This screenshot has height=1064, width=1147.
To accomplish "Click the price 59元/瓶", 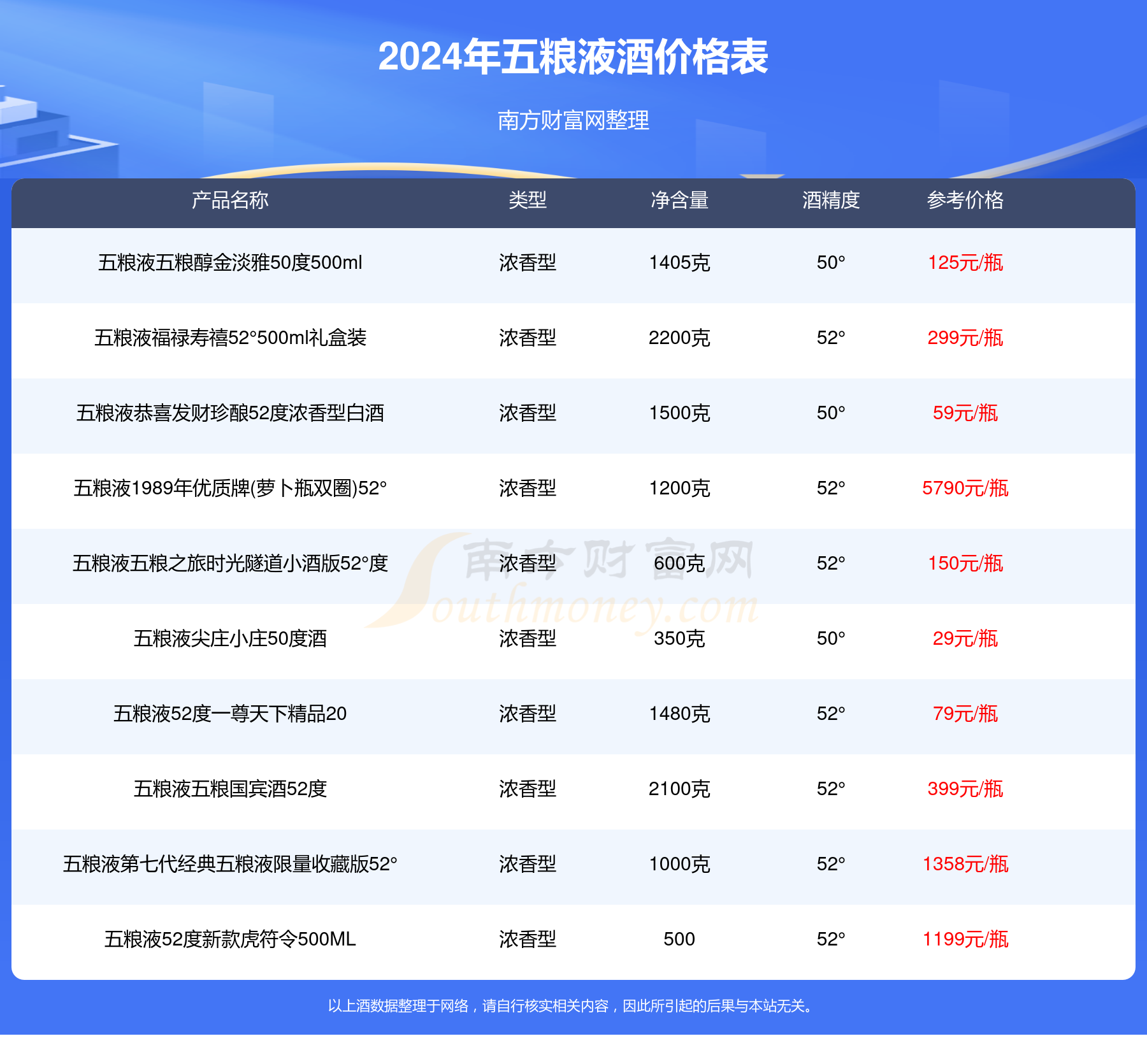I will (x=965, y=413).
